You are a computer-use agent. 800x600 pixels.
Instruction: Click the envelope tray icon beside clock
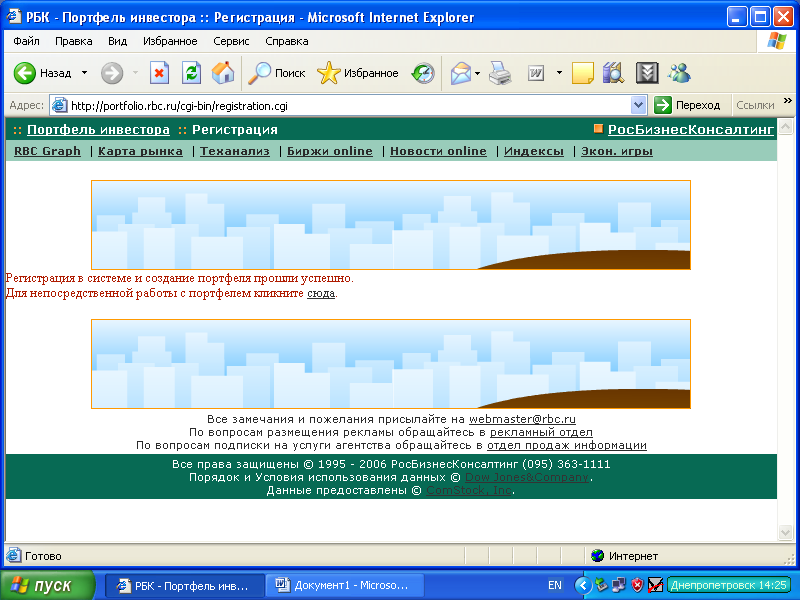point(655,585)
